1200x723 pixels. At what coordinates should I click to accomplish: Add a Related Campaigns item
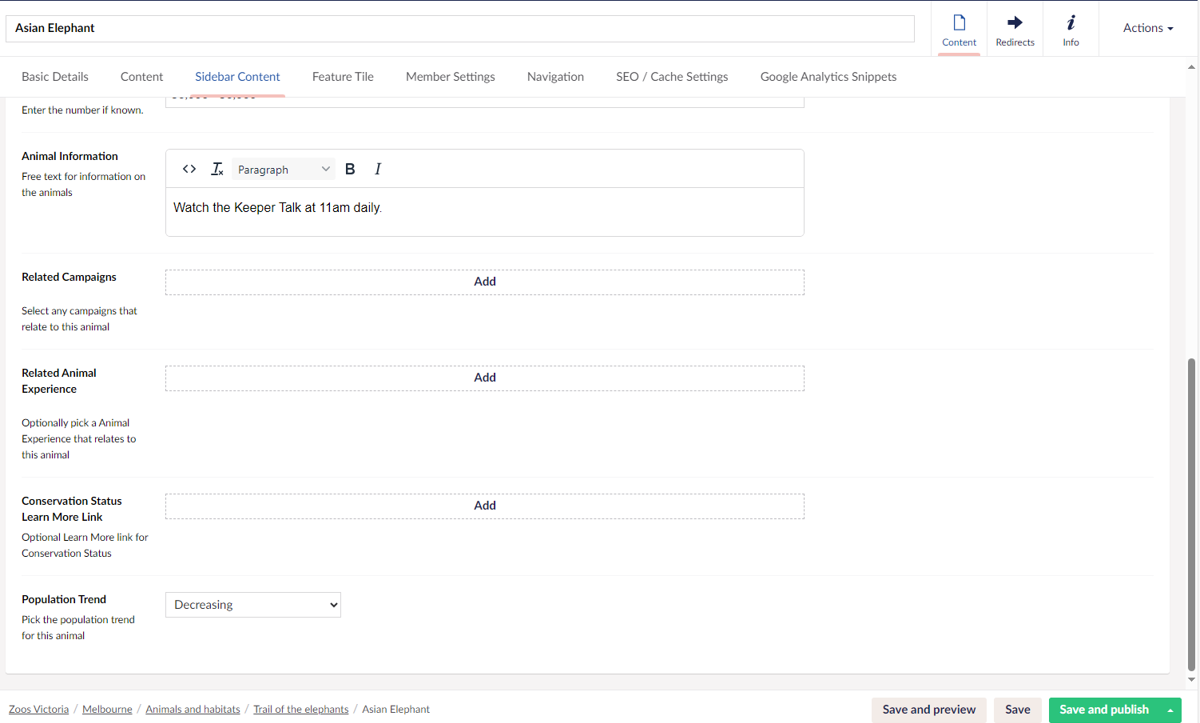484,282
